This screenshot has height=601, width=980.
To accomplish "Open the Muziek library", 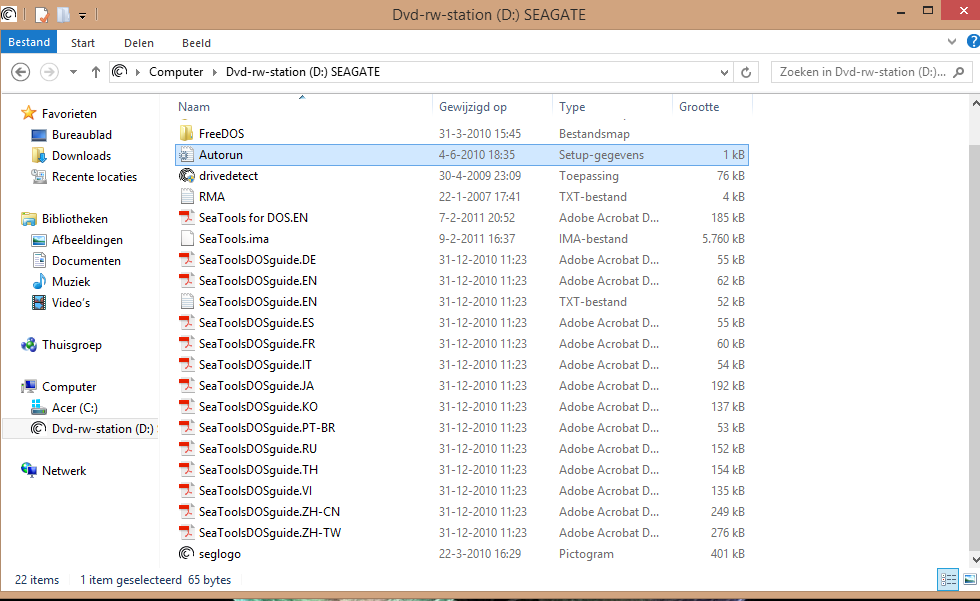I will (x=71, y=282).
